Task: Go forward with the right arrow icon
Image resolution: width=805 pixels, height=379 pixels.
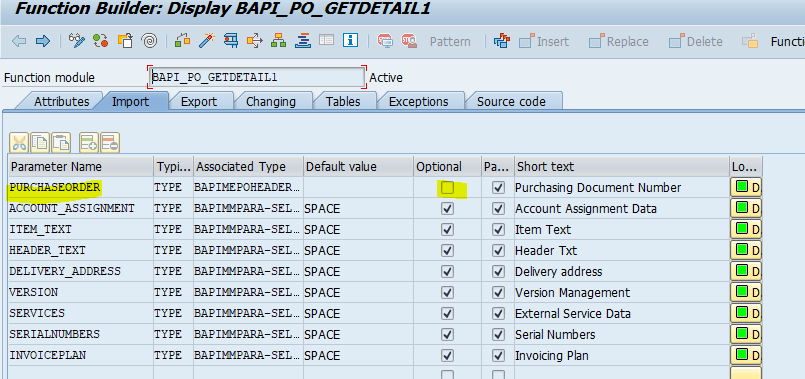Action: [x=43, y=41]
